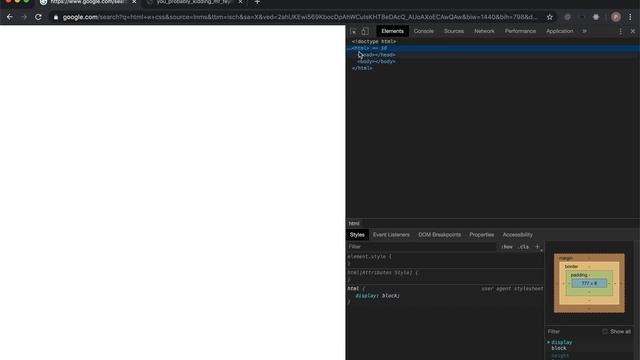Open the Accessibility tab
The image size is (640, 360).
(x=517, y=235)
